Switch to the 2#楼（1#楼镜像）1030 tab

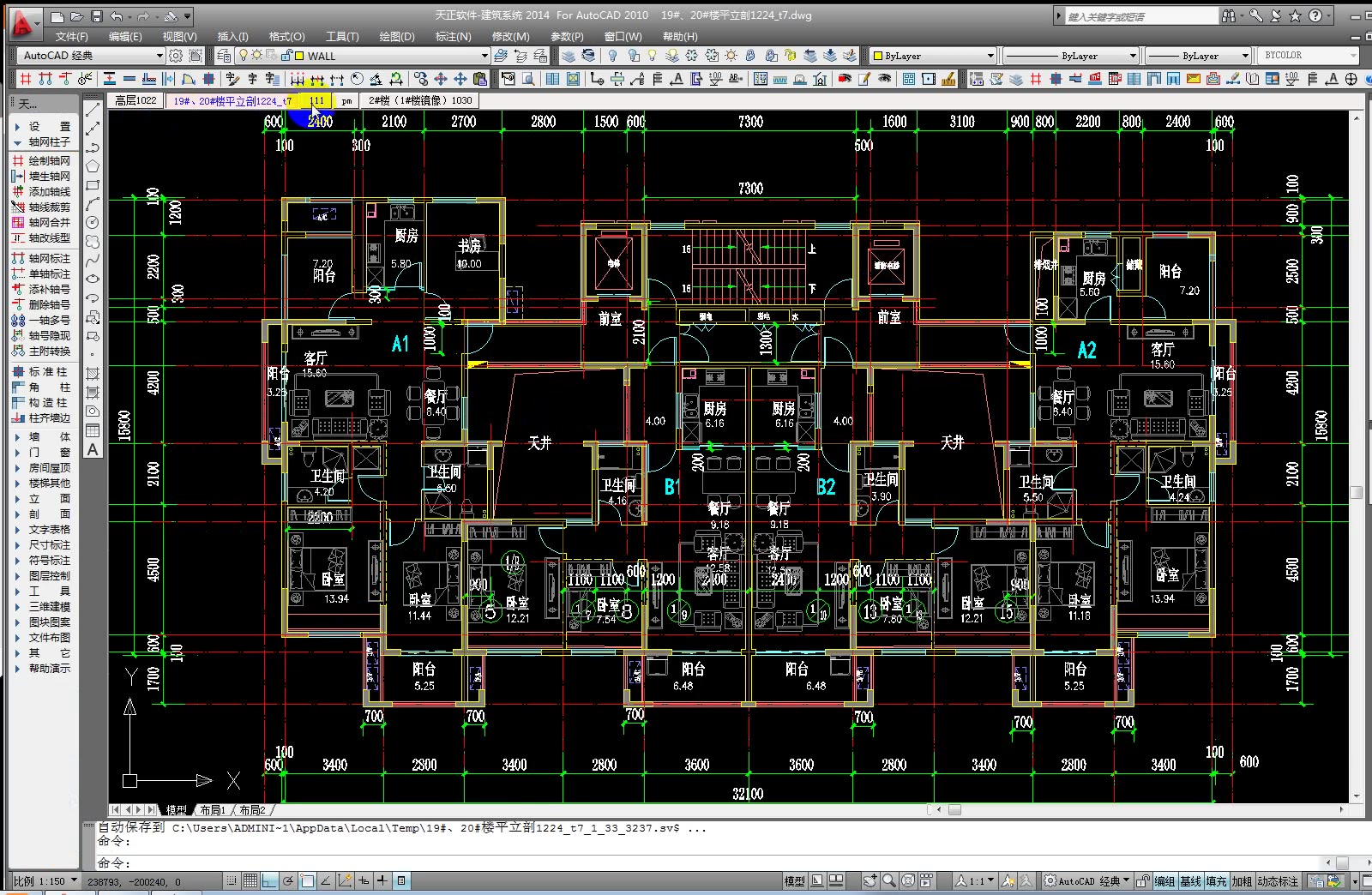coord(420,100)
